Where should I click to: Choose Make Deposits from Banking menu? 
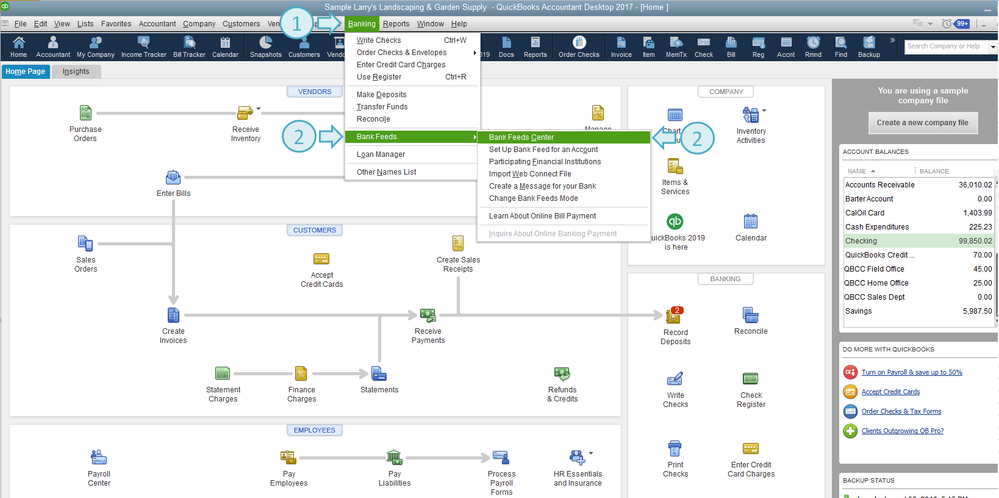point(413,95)
